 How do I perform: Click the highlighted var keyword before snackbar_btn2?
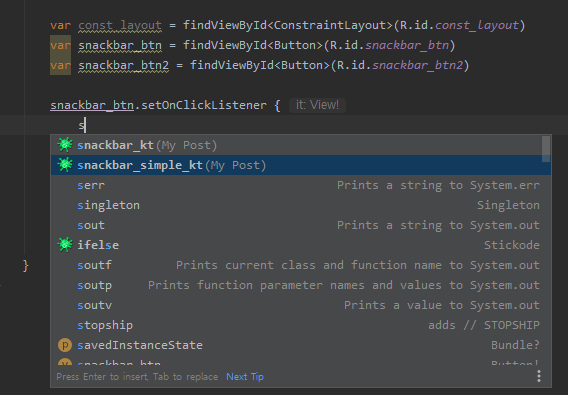60,65
